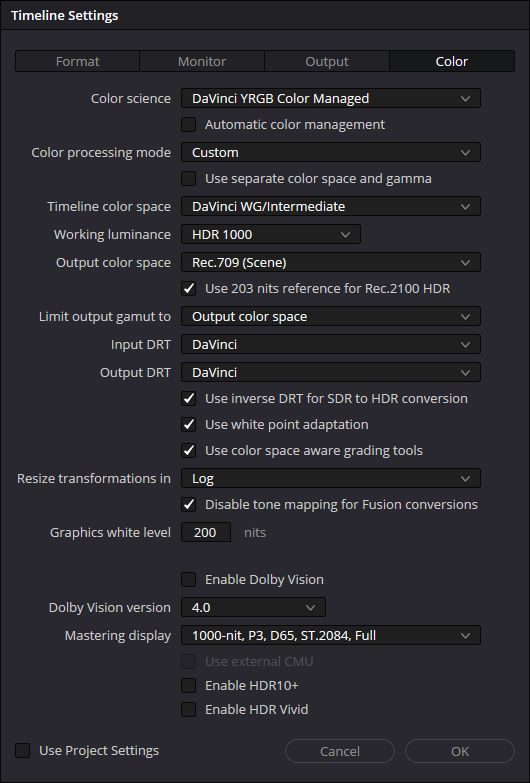Image resolution: width=530 pixels, height=783 pixels.
Task: Check the Enable HDR Vivid box
Action: [188, 709]
